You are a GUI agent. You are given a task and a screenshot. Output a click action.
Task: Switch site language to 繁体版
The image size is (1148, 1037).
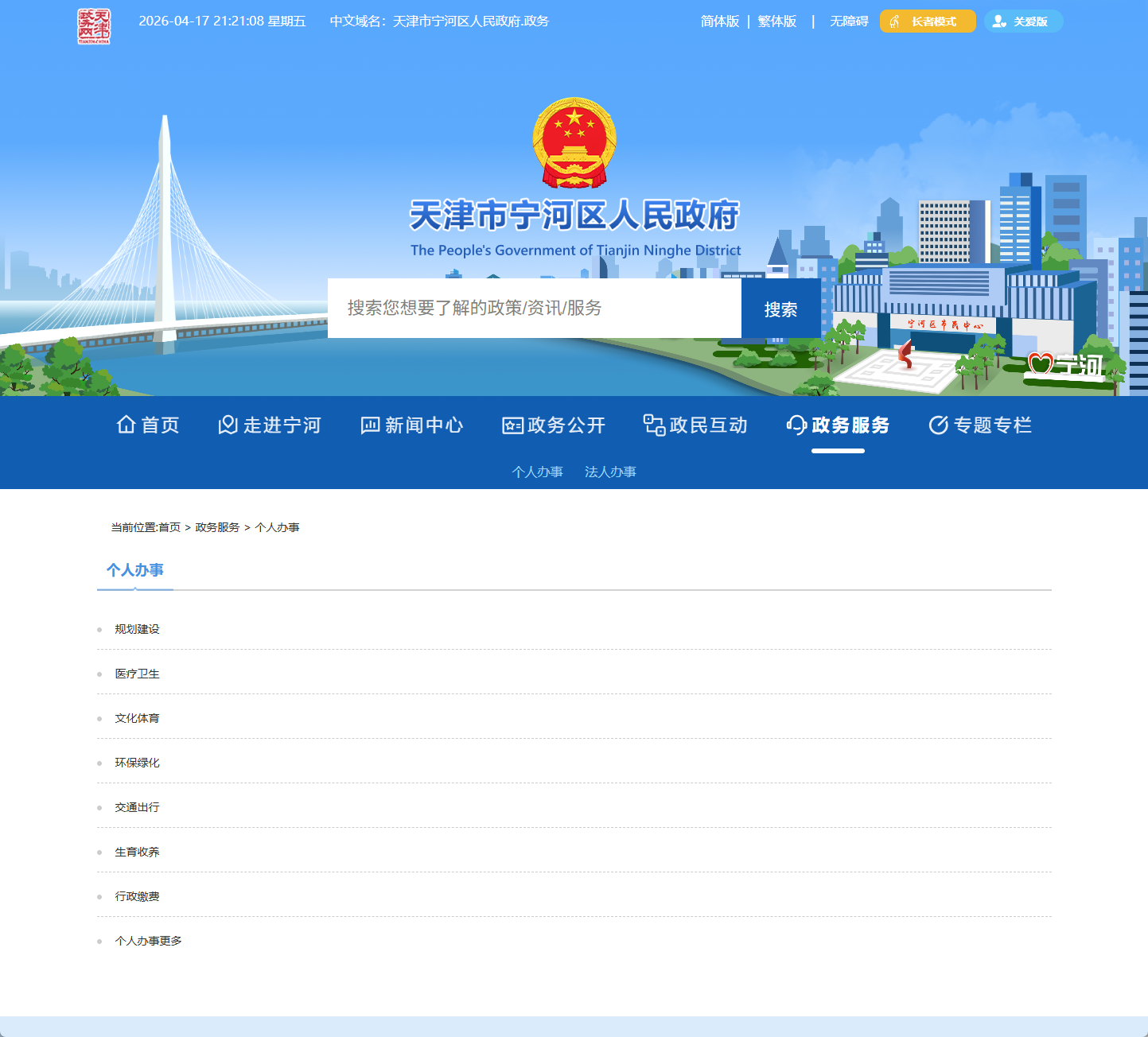coord(776,21)
